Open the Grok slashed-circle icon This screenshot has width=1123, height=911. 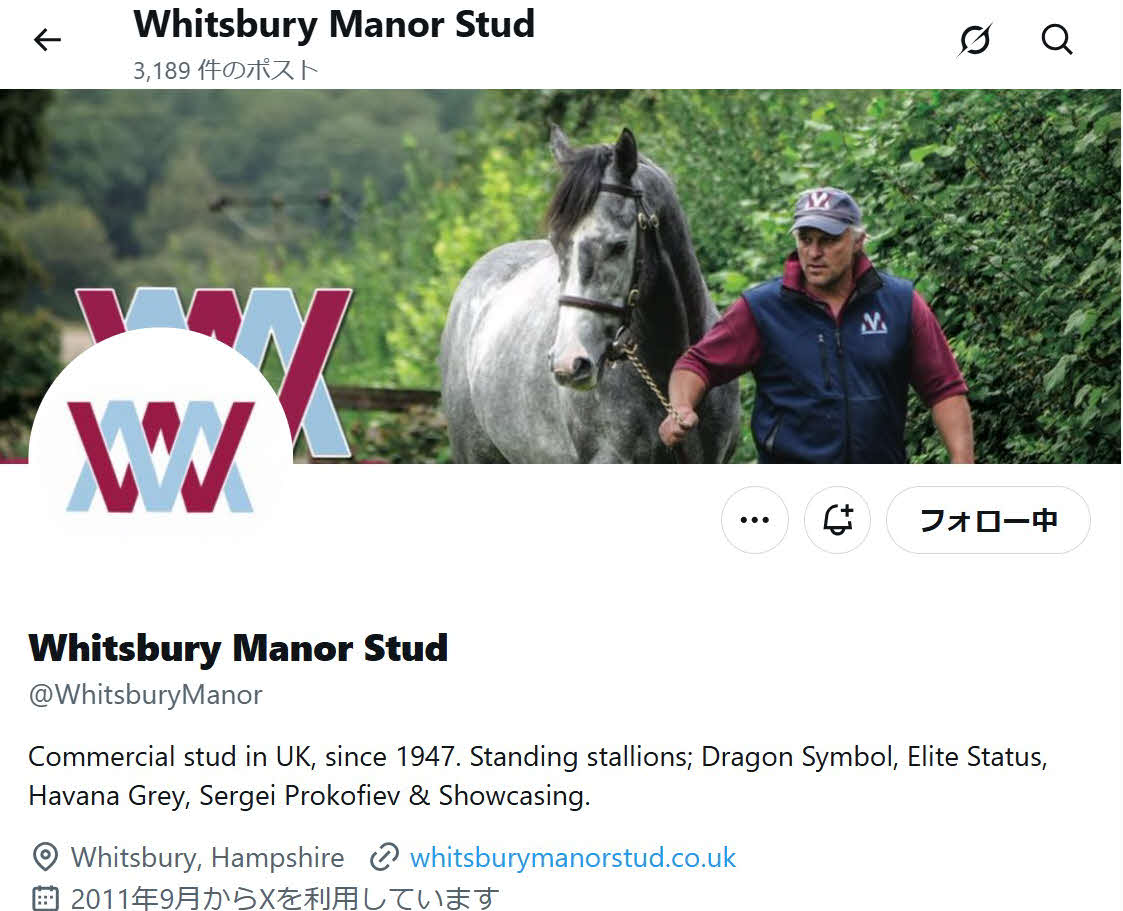tap(975, 39)
